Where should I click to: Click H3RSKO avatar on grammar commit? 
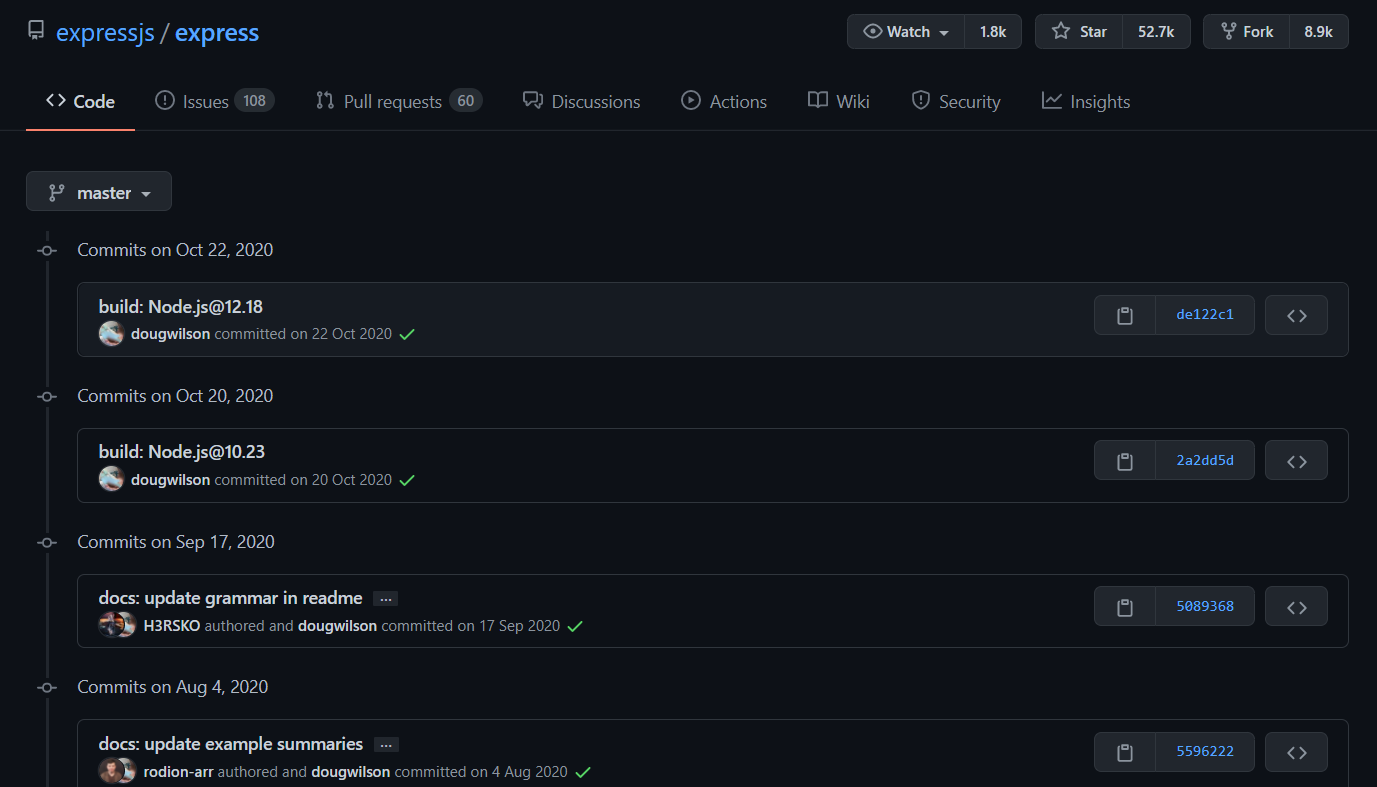tap(108, 626)
